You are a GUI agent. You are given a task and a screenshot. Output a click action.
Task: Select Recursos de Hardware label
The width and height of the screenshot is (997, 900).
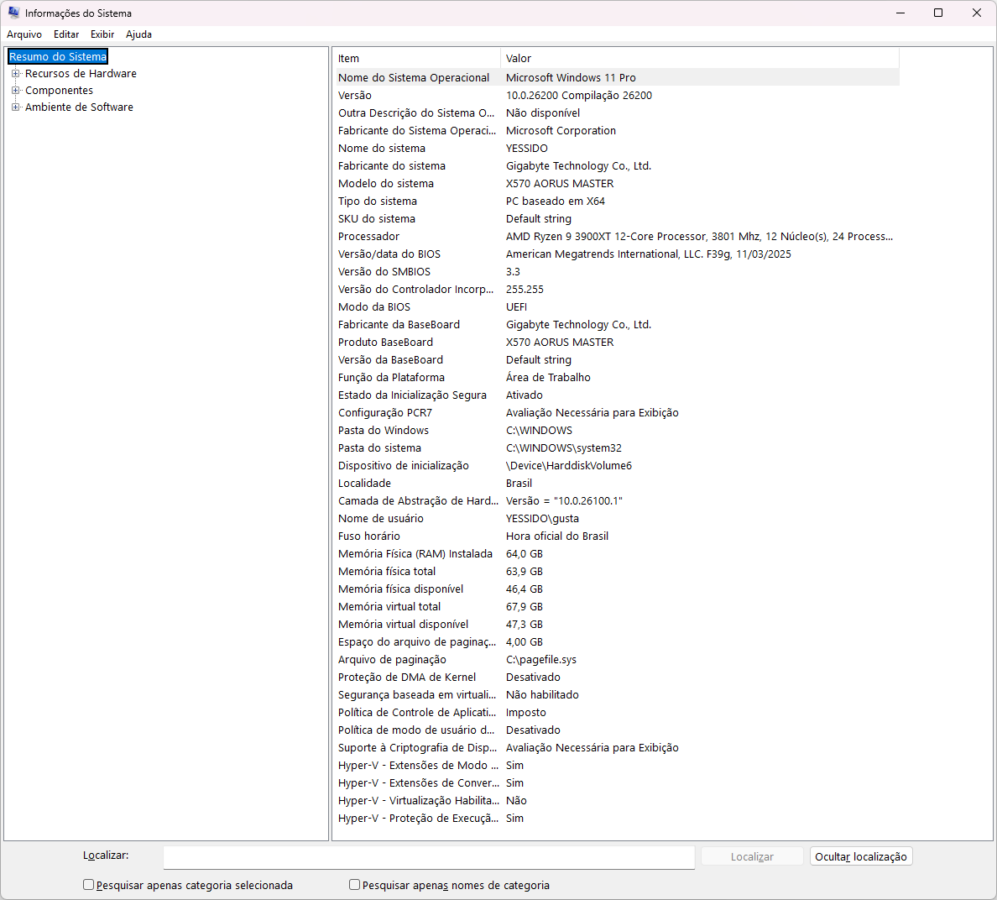point(81,73)
